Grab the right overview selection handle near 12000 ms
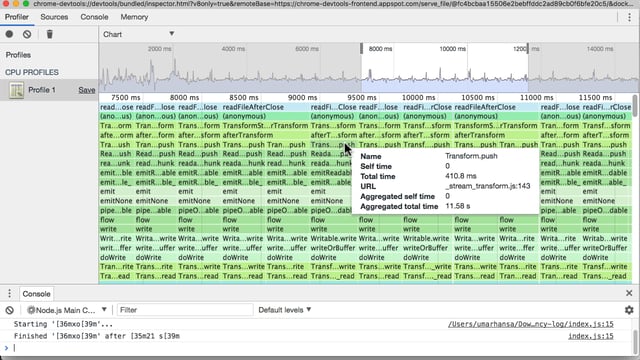Screen dimensions: 640x360 pos(528,48)
